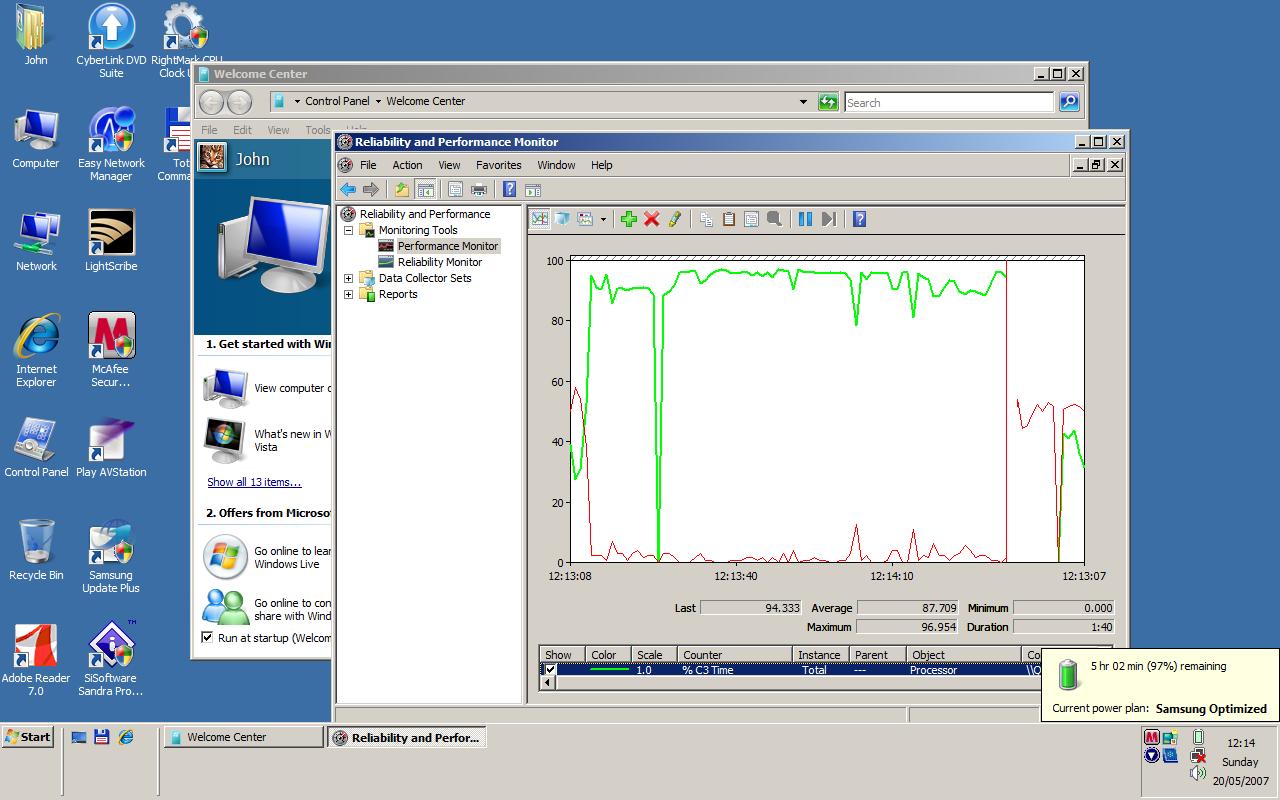
Task: Click the Welcome Center back navigation button
Action: coord(211,102)
